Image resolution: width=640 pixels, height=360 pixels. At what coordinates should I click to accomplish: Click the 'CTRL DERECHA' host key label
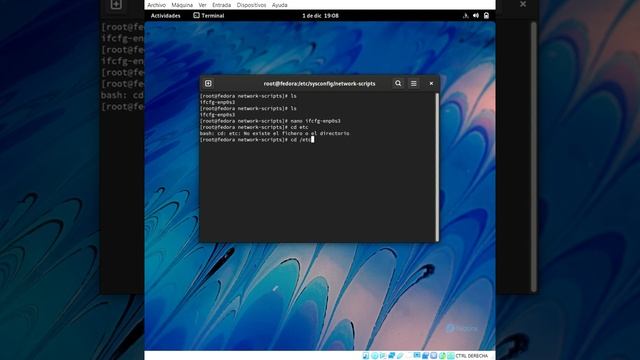pyautogui.click(x=471, y=356)
